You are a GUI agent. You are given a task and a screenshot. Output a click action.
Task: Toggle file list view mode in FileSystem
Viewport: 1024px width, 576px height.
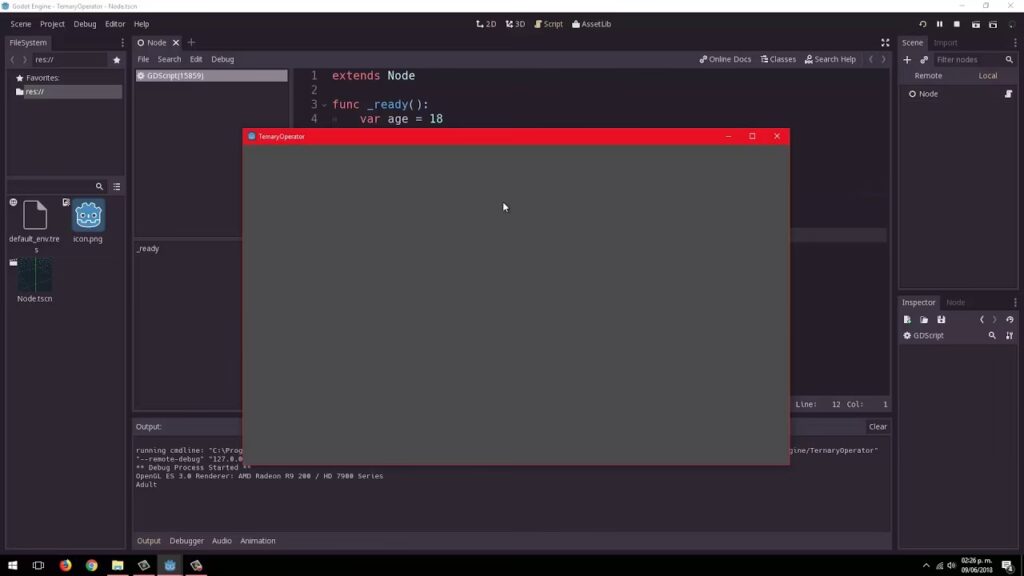click(116, 187)
